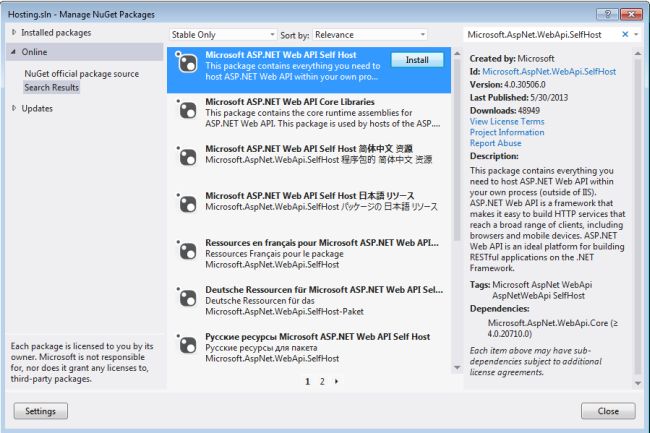Open the Project Information link
The width and height of the screenshot is (650, 433).
click(507, 132)
